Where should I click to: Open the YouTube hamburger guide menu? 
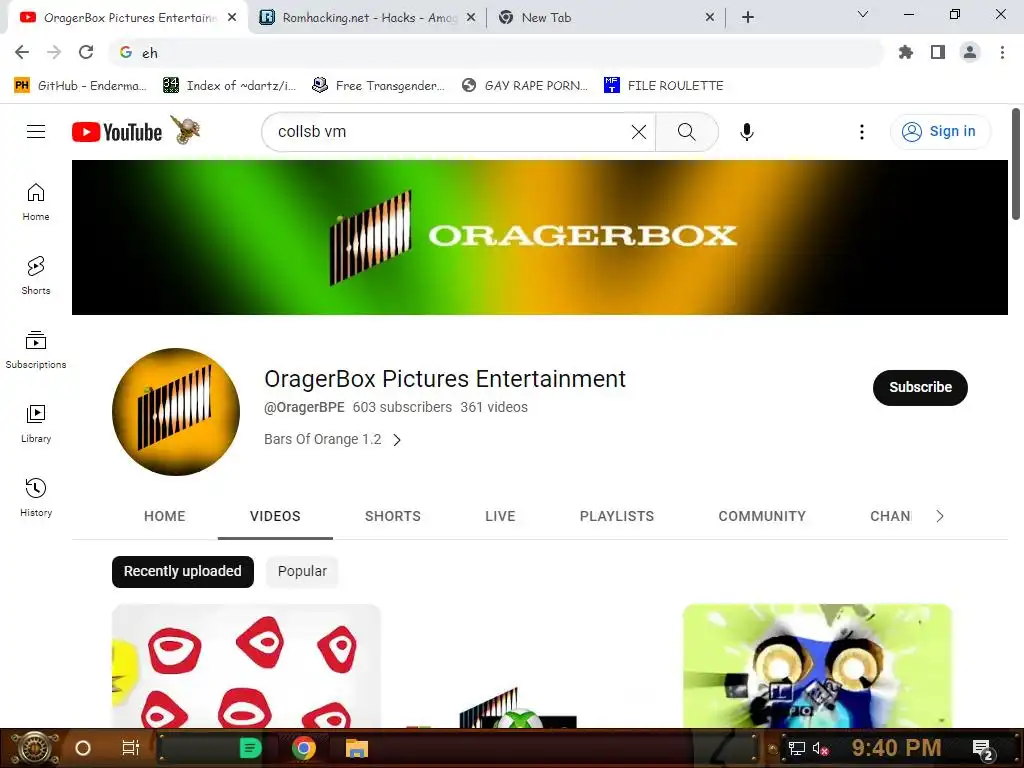tap(36, 132)
